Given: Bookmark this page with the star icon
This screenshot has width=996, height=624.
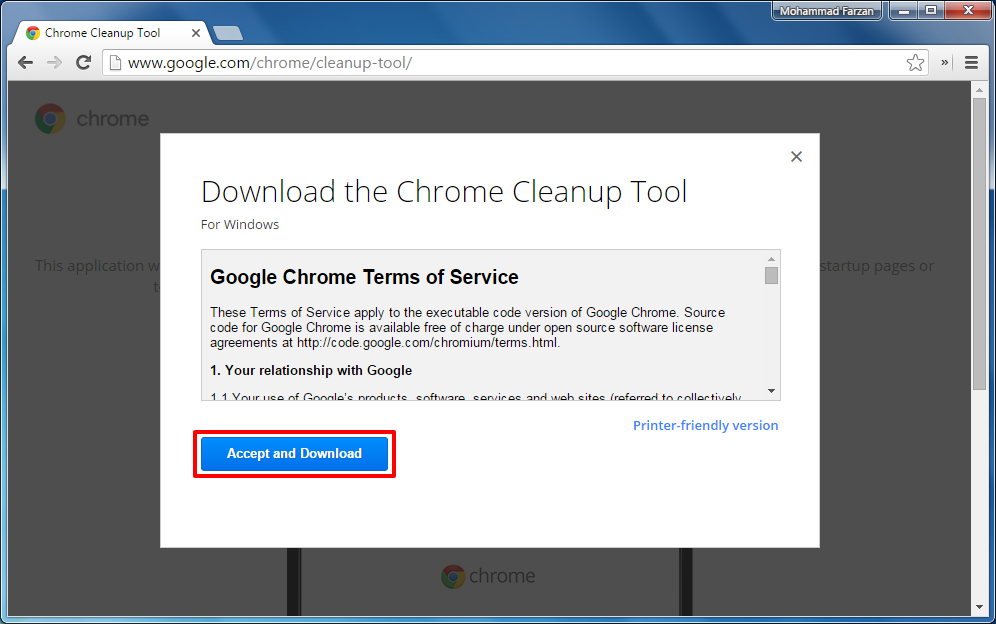Looking at the screenshot, I should pos(915,62).
